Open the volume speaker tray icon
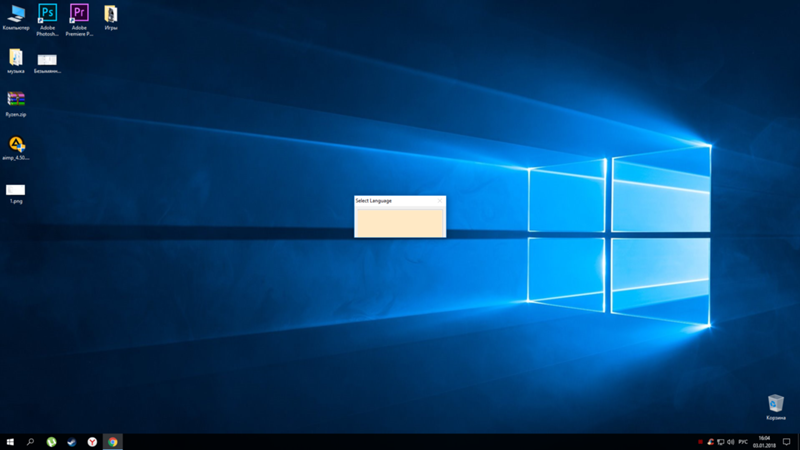 (x=731, y=442)
